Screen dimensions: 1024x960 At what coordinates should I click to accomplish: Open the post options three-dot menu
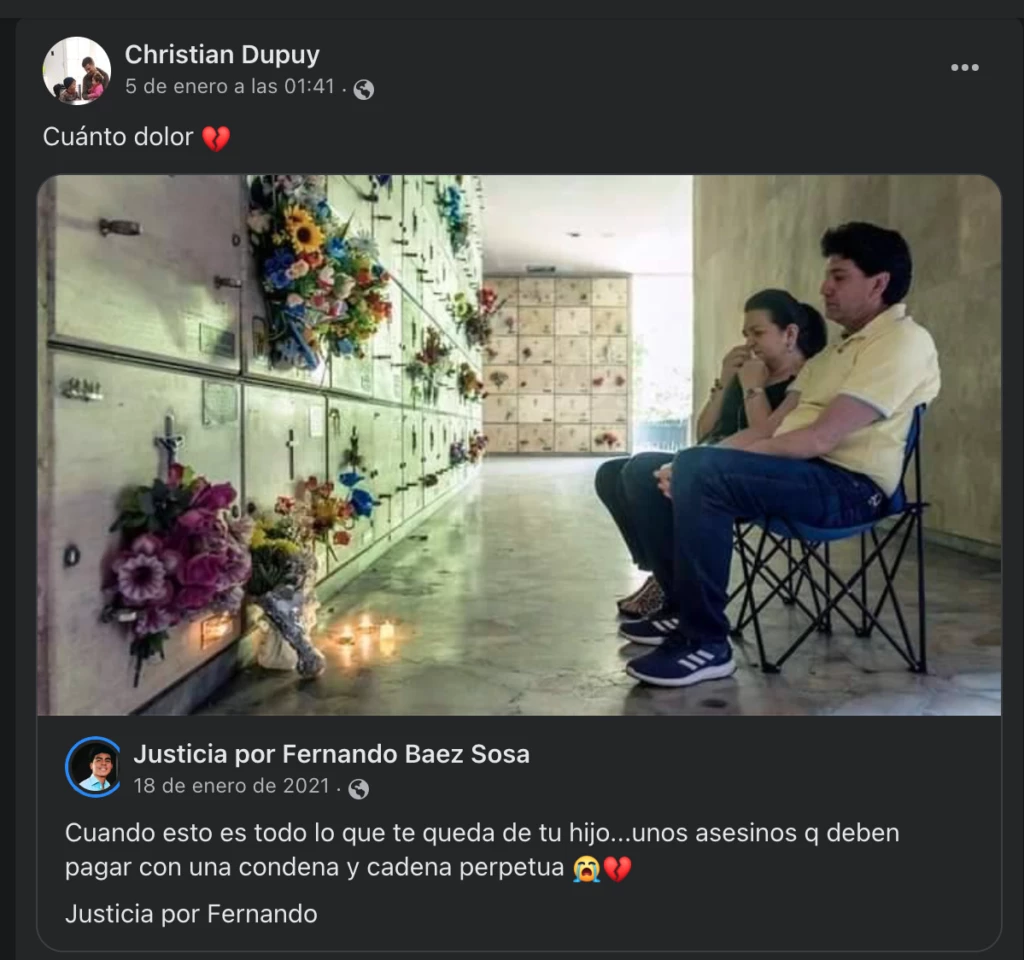(x=965, y=67)
